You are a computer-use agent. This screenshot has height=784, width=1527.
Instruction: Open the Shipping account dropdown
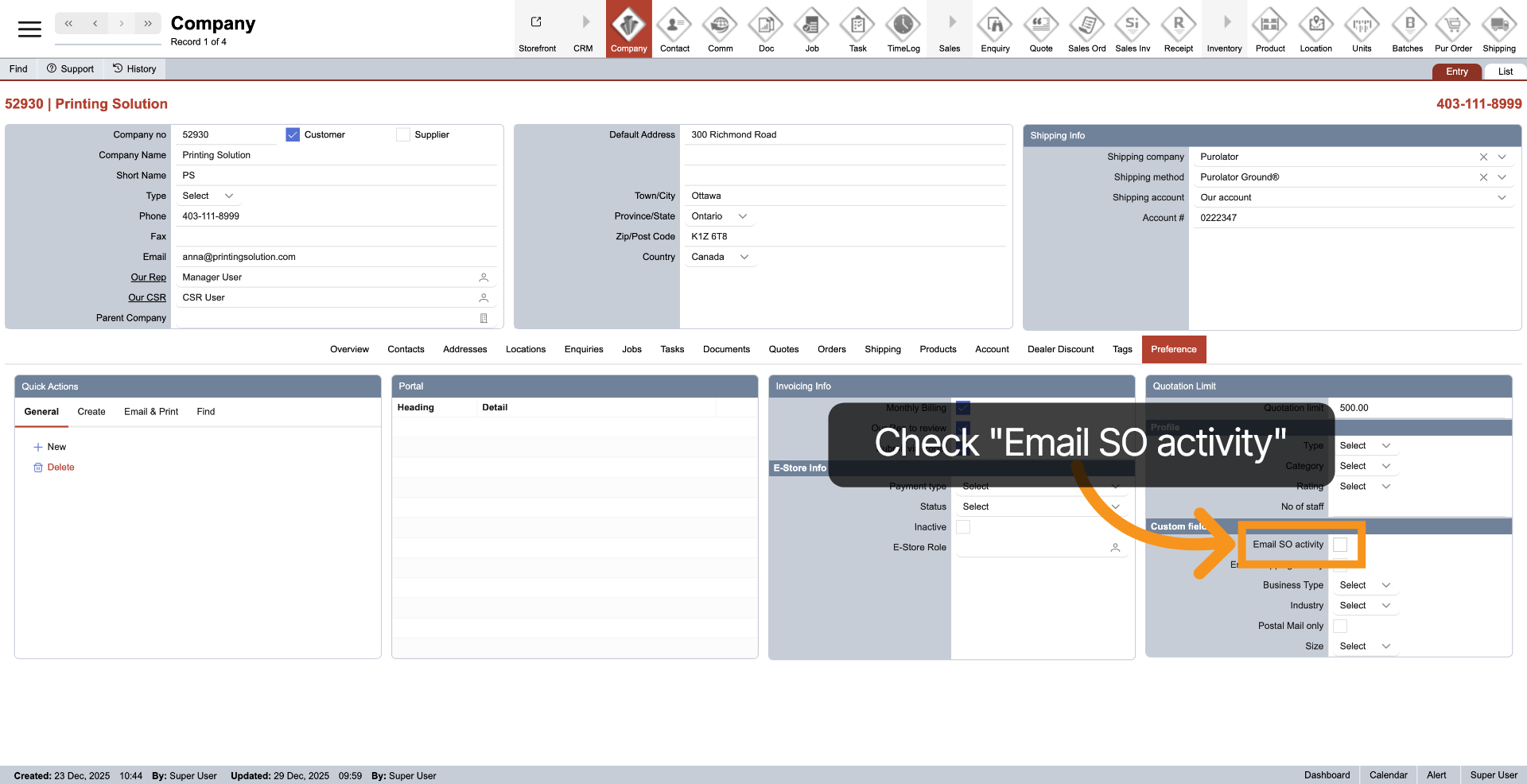point(1502,198)
